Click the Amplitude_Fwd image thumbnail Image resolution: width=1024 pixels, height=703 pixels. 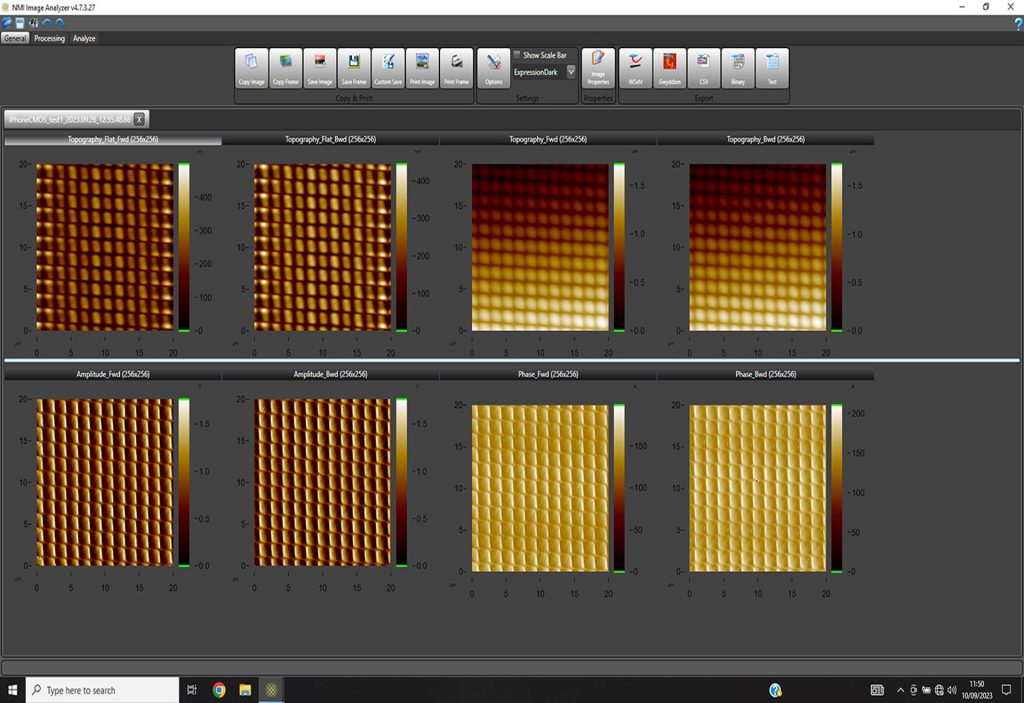pos(105,482)
